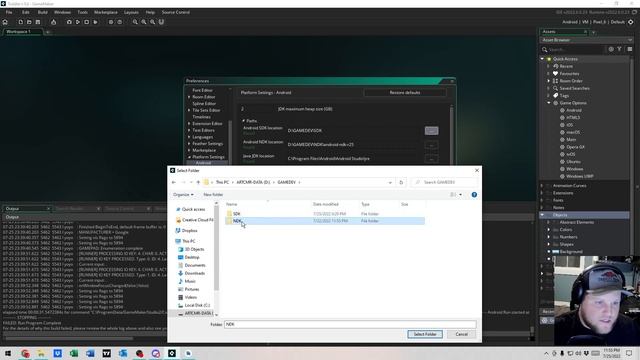Click Restore defaults in Preferences

point(404,93)
